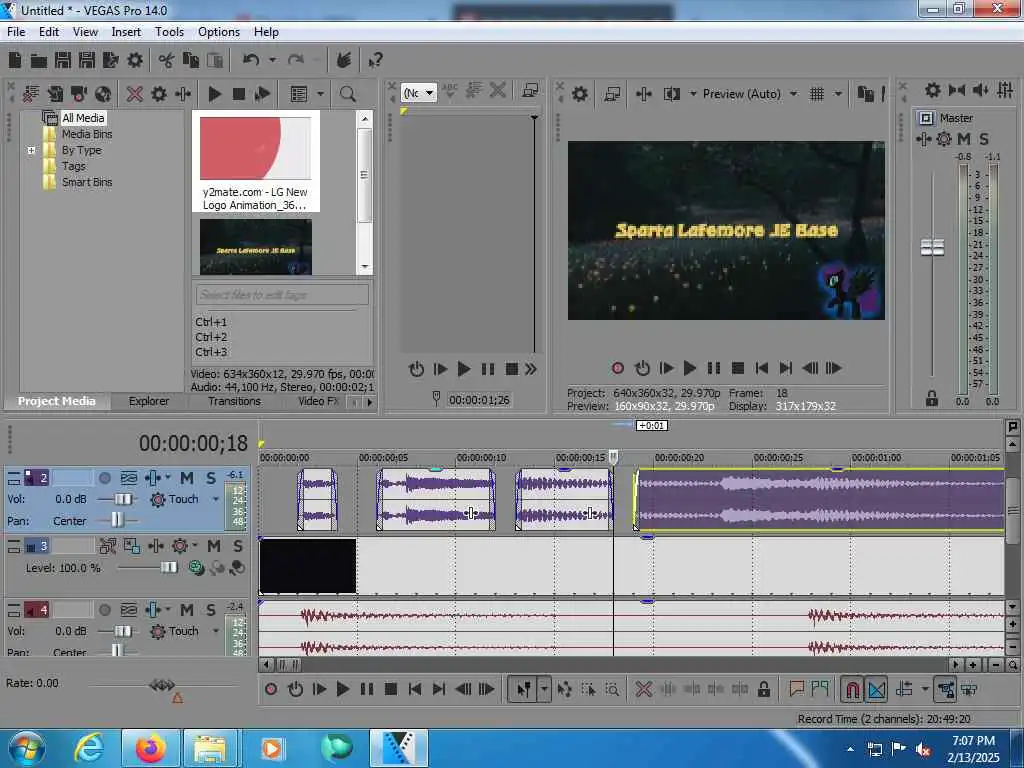Select the Smart Bins folder
Image resolution: width=1024 pixels, height=768 pixels.
(87, 182)
